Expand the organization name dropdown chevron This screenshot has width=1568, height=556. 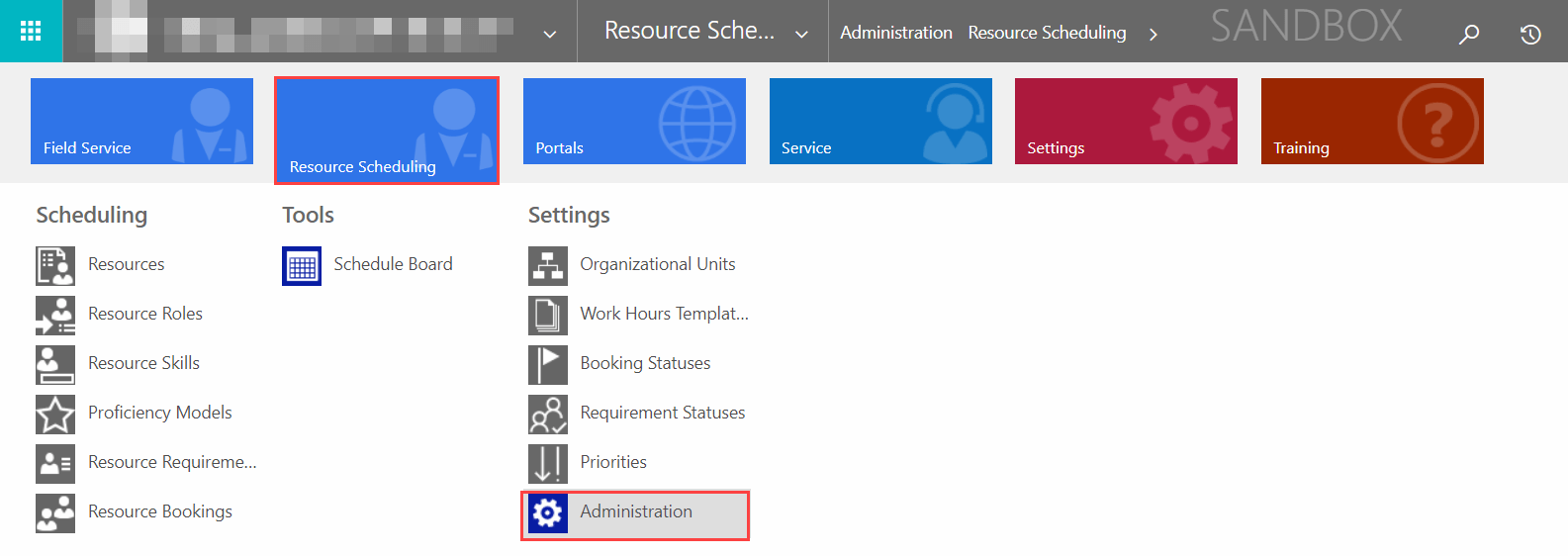pos(550,34)
